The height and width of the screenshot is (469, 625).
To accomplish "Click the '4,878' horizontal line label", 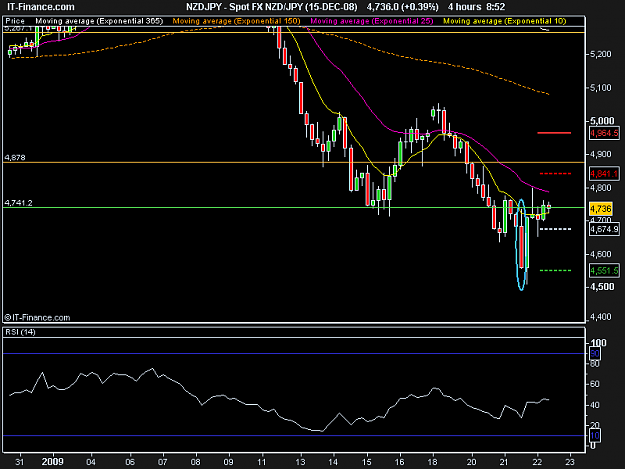I will coord(15,157).
